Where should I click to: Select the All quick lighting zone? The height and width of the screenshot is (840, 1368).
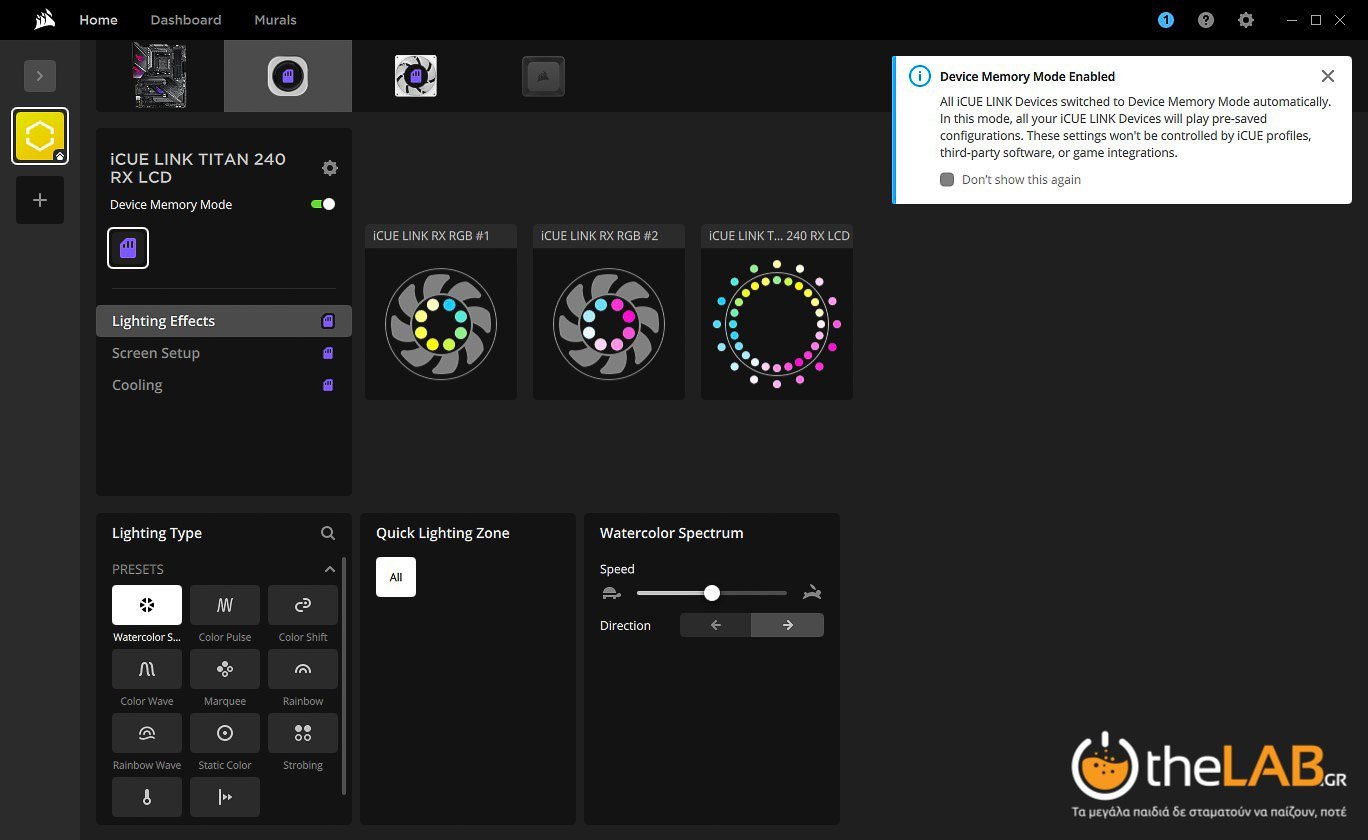coord(396,577)
